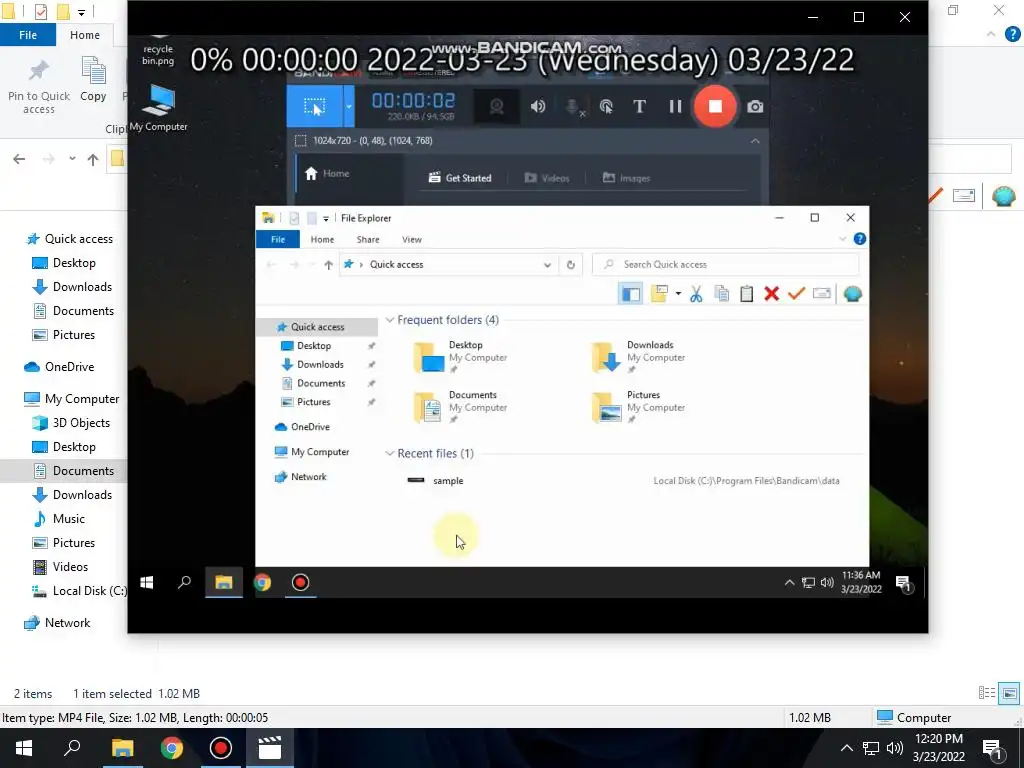Select OneDrive in background Explorer navigation pane
Screen dimensions: 1024x768
coord(59,367)
